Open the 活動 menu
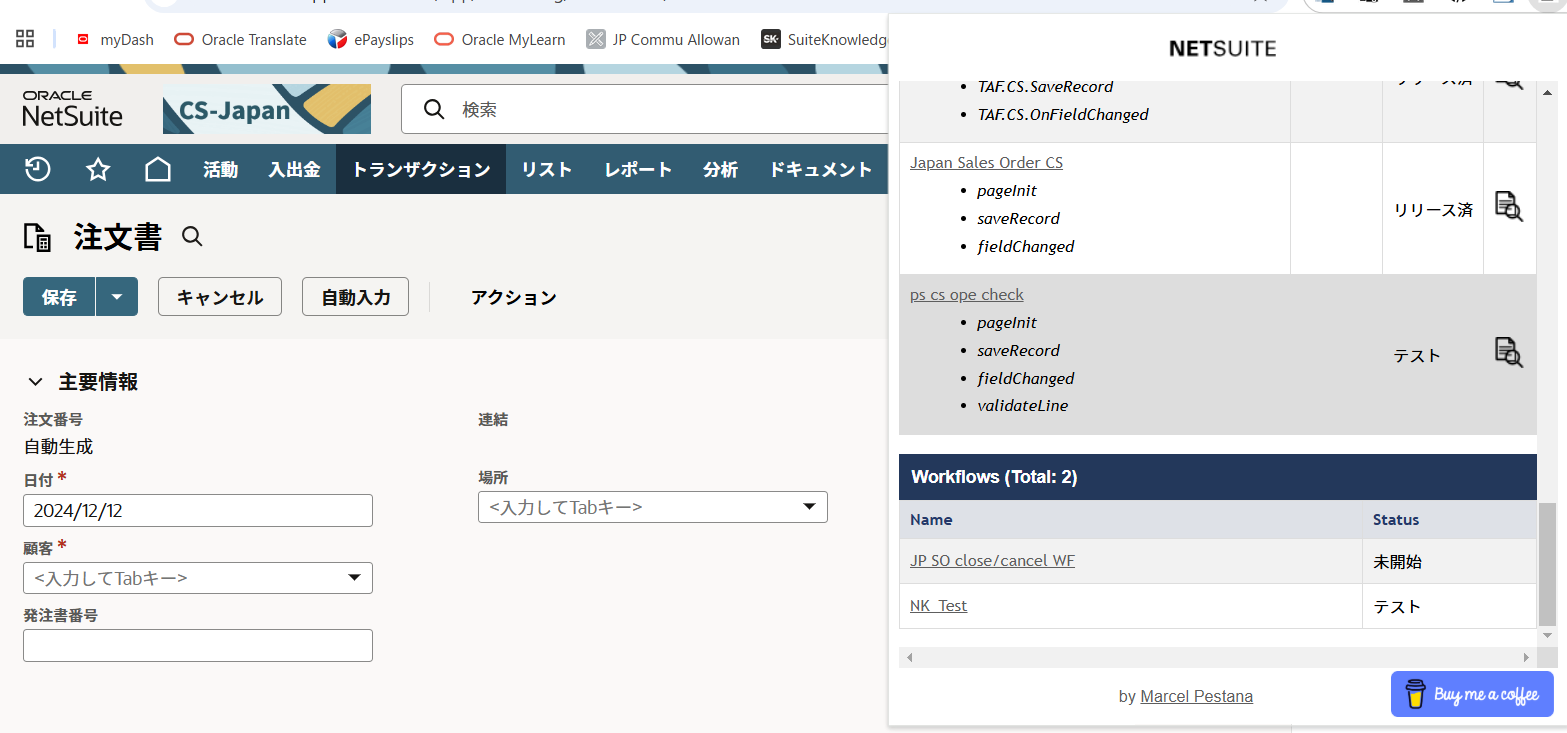1567x733 pixels. coord(220,169)
